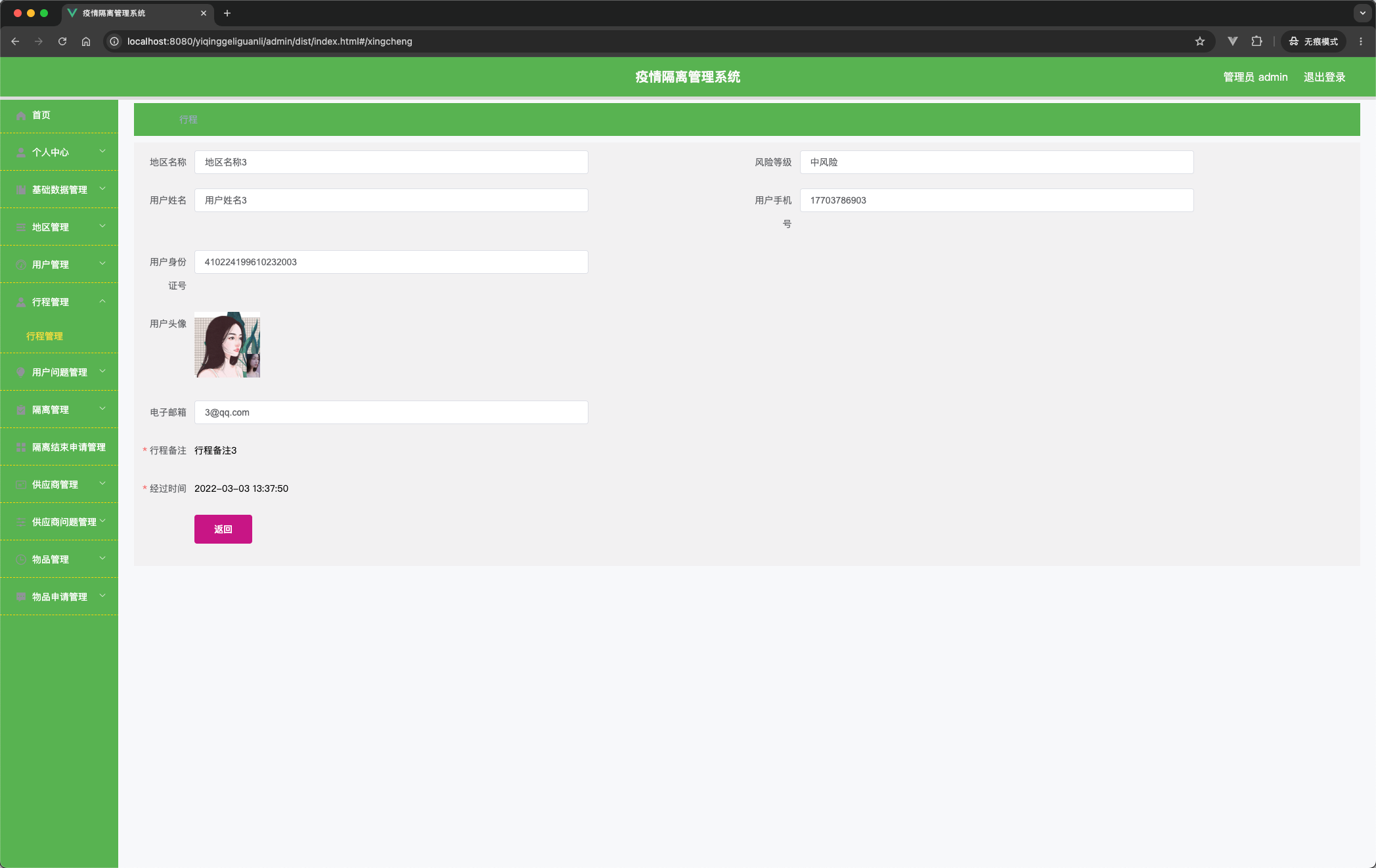The width and height of the screenshot is (1376, 868).
Task: Click the 2022-03-03 13:37:50 timestamp
Action: click(x=241, y=488)
